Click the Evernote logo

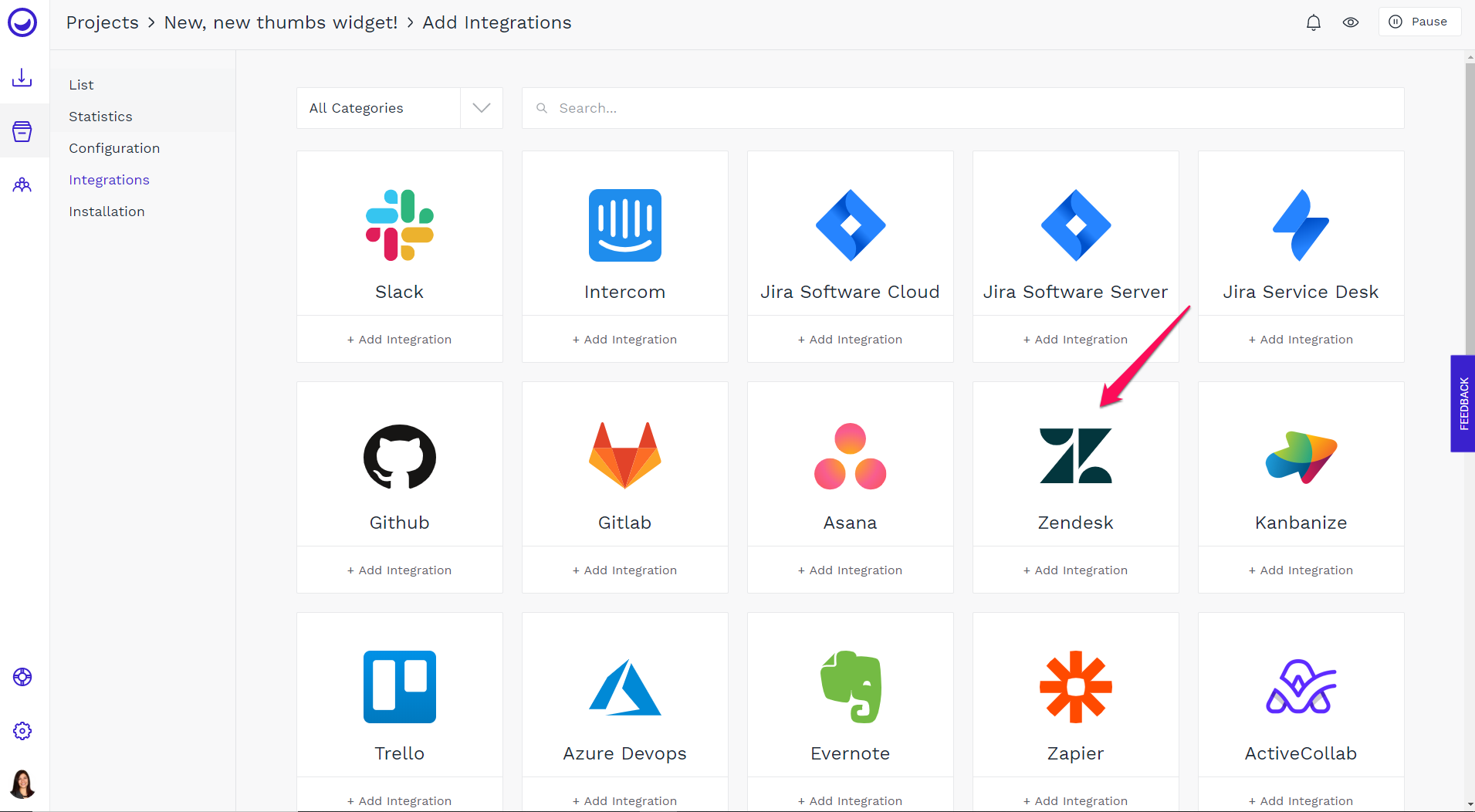tap(851, 687)
